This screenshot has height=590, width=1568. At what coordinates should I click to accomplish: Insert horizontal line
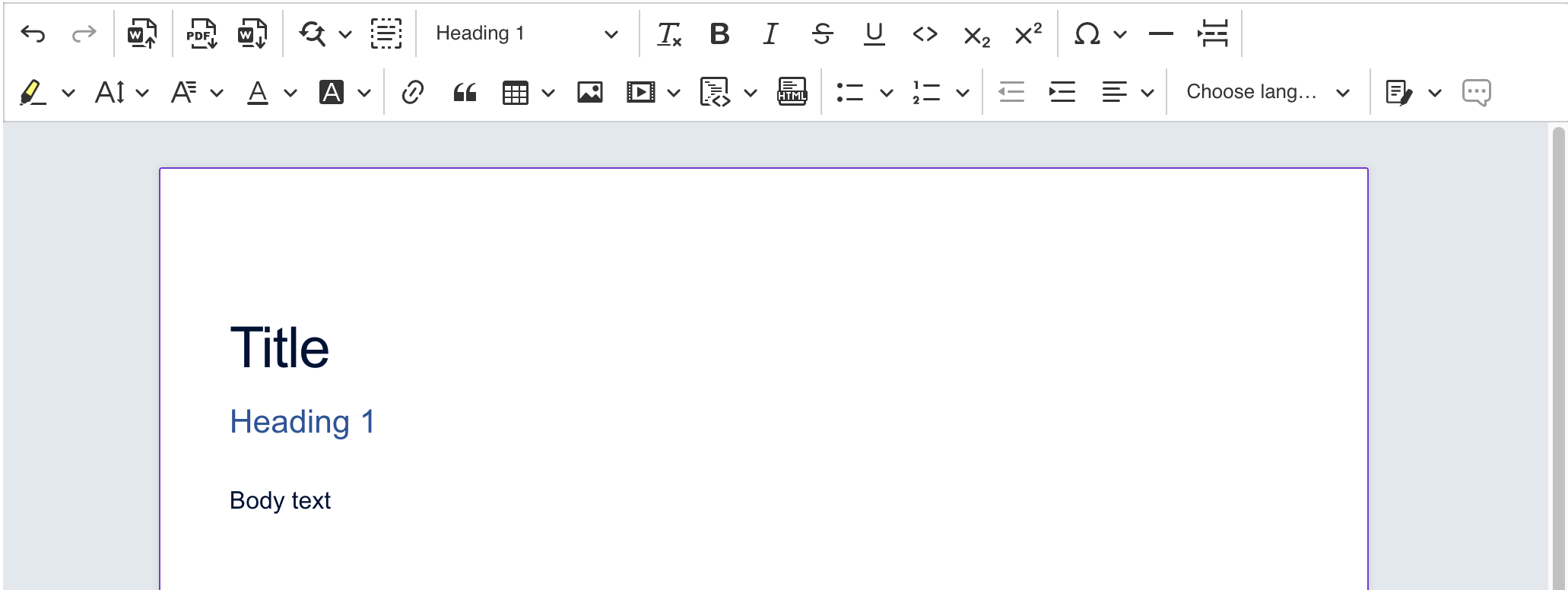(1161, 33)
